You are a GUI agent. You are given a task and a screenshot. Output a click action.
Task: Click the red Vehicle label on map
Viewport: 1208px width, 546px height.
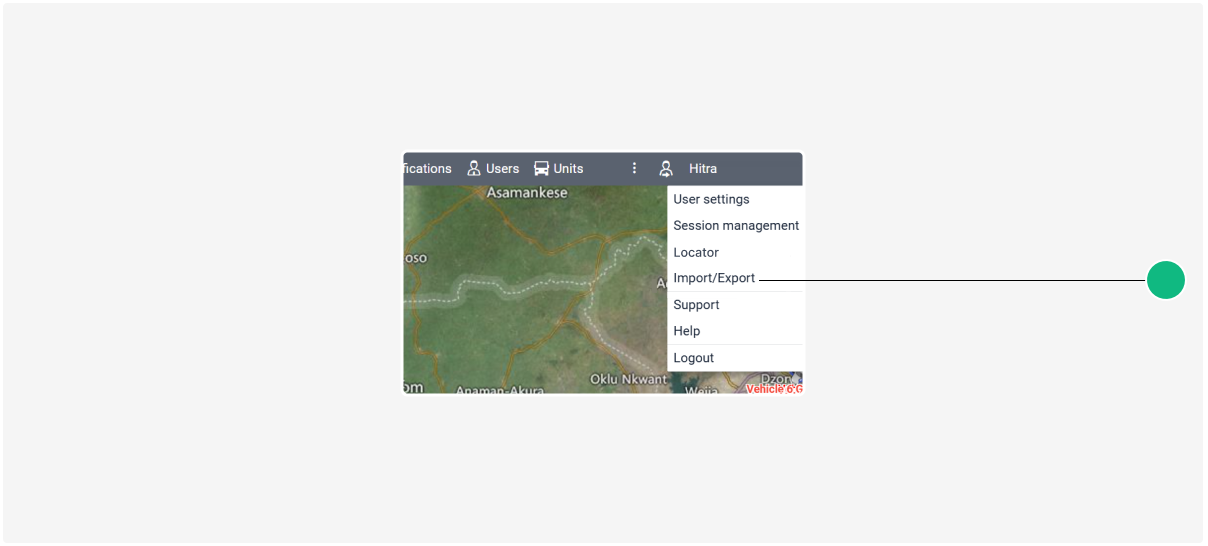click(774, 389)
